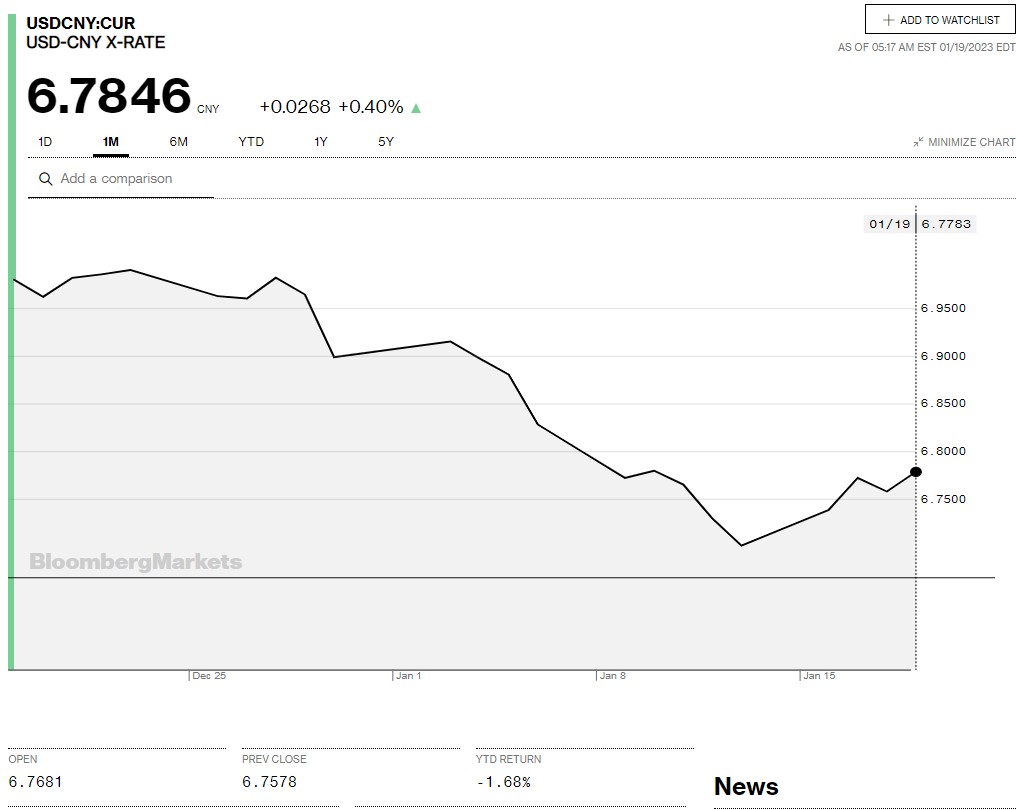The width and height of the screenshot is (1016, 810).
Task: Switch chart to YTD range
Action: [x=251, y=142]
